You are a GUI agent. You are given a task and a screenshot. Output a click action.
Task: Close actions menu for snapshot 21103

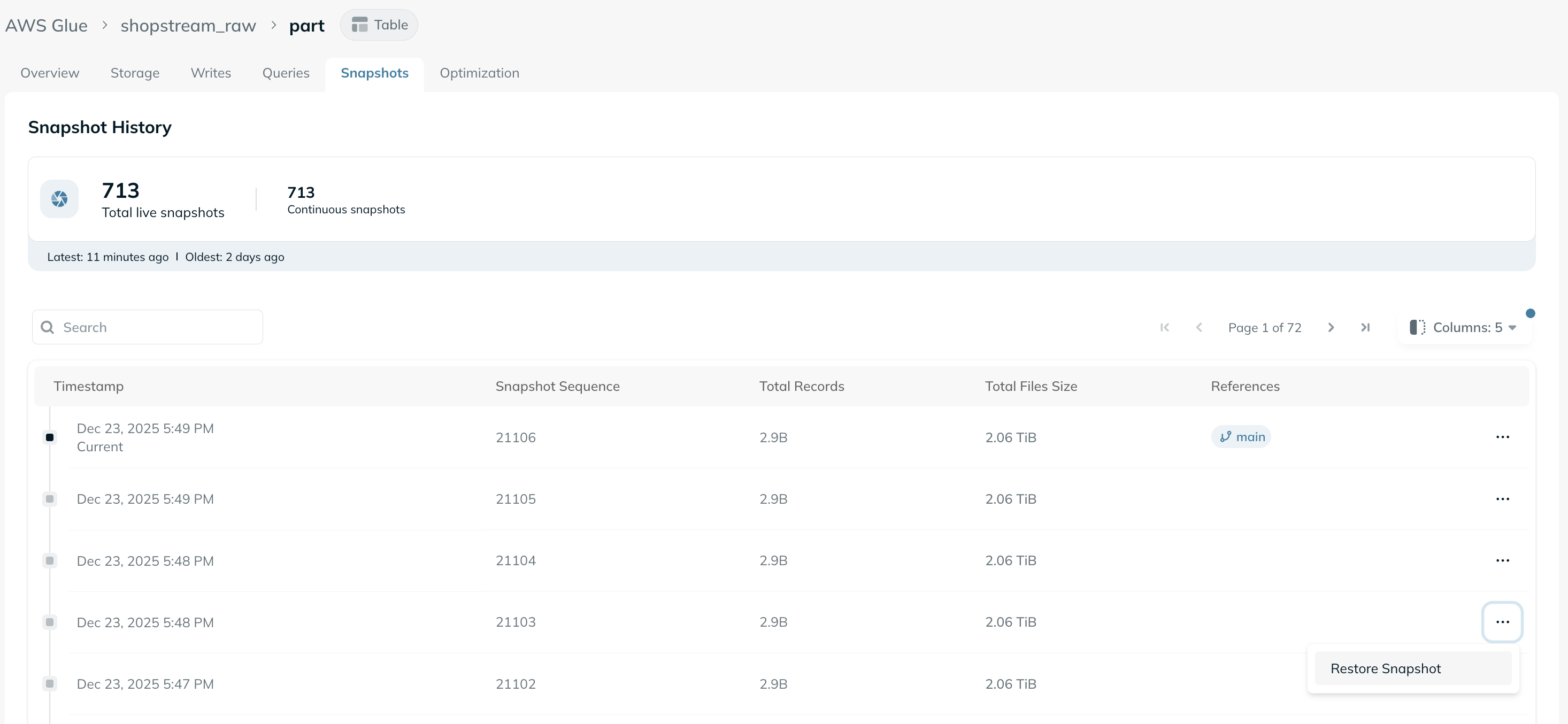click(x=1502, y=622)
